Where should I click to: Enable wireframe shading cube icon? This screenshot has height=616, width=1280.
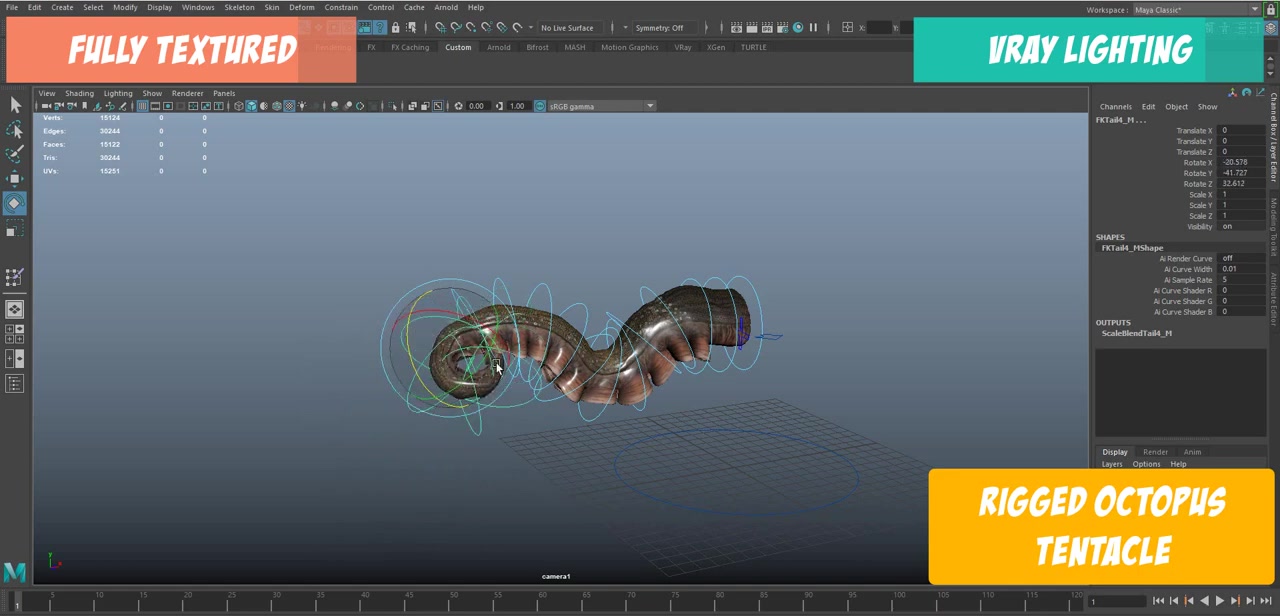point(239,106)
